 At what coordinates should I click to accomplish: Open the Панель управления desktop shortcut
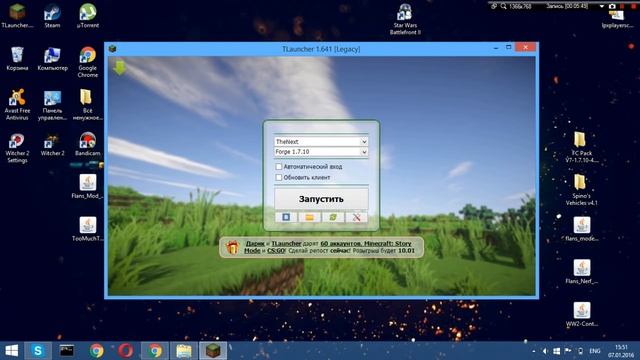point(52,105)
